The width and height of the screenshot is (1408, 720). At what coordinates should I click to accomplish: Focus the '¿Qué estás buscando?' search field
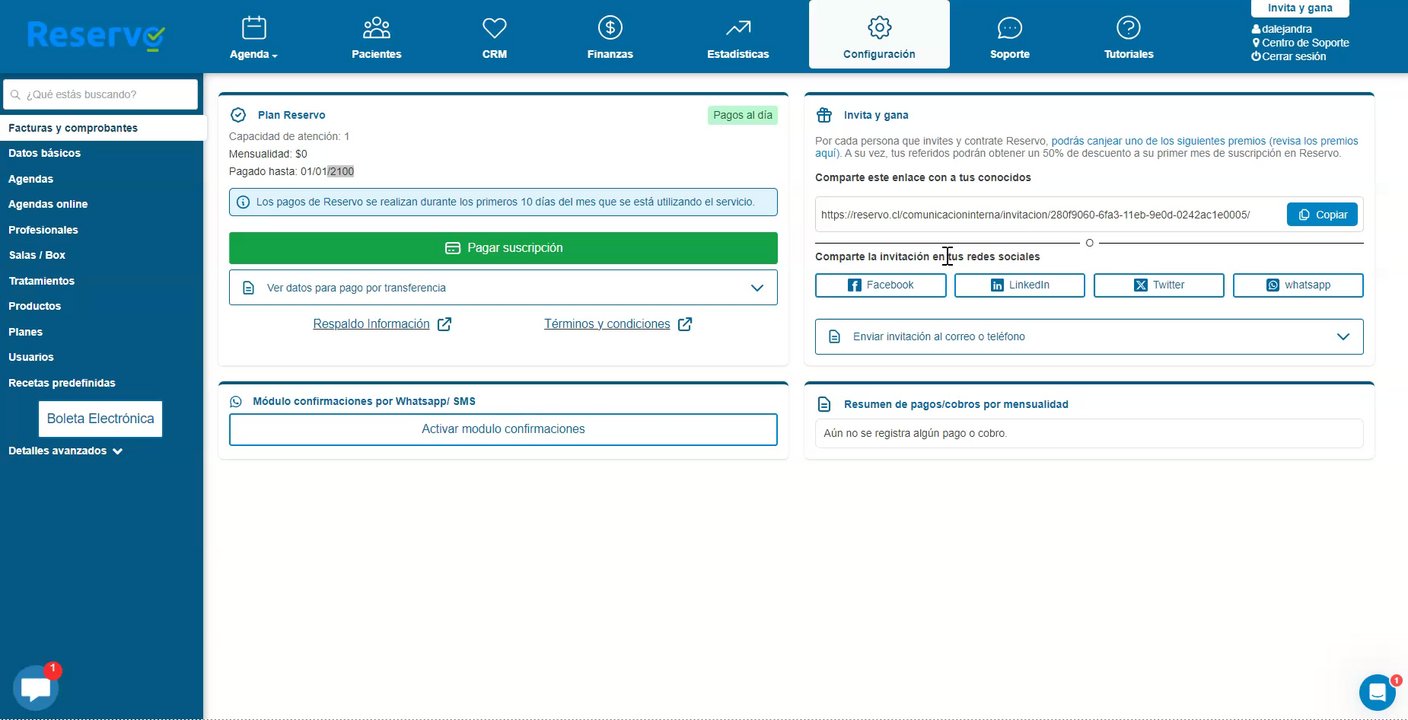(x=100, y=95)
